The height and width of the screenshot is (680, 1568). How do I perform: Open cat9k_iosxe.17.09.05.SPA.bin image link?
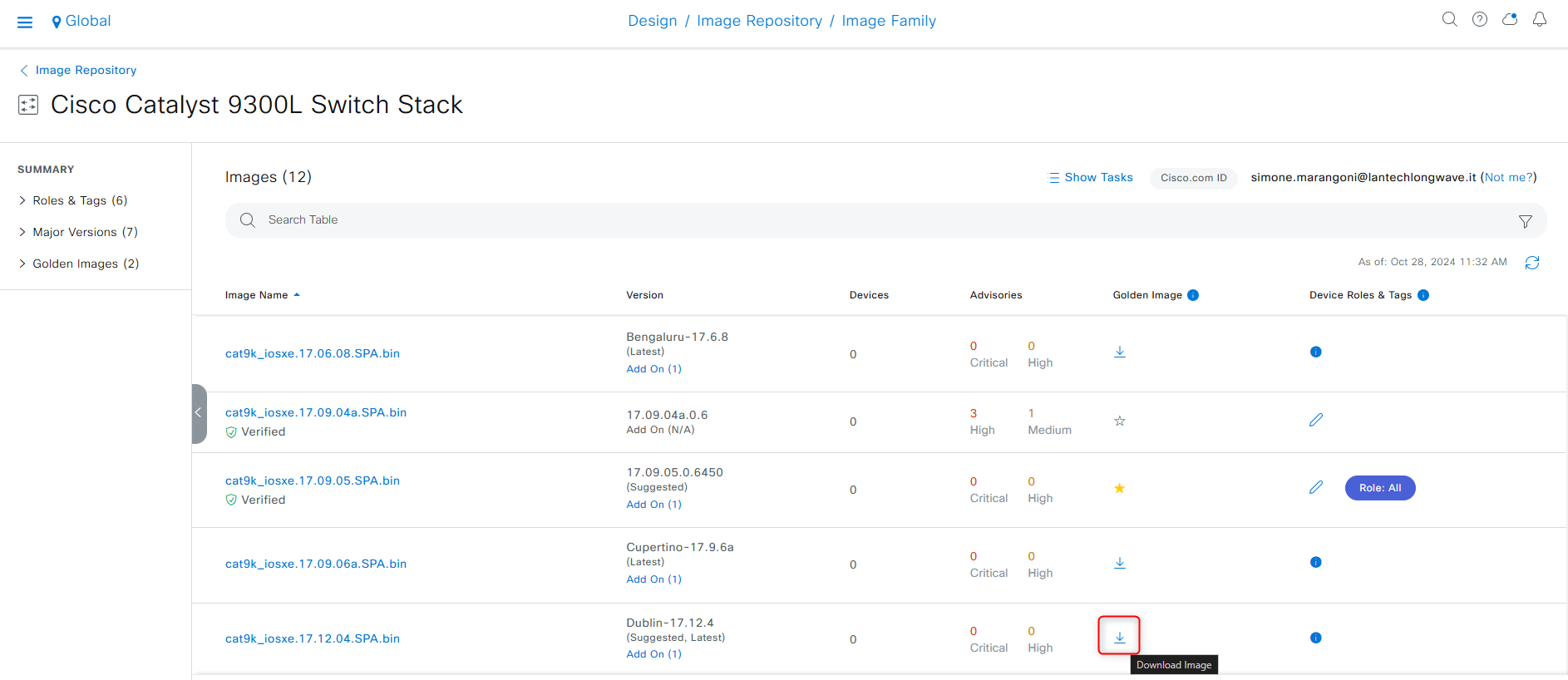[313, 480]
